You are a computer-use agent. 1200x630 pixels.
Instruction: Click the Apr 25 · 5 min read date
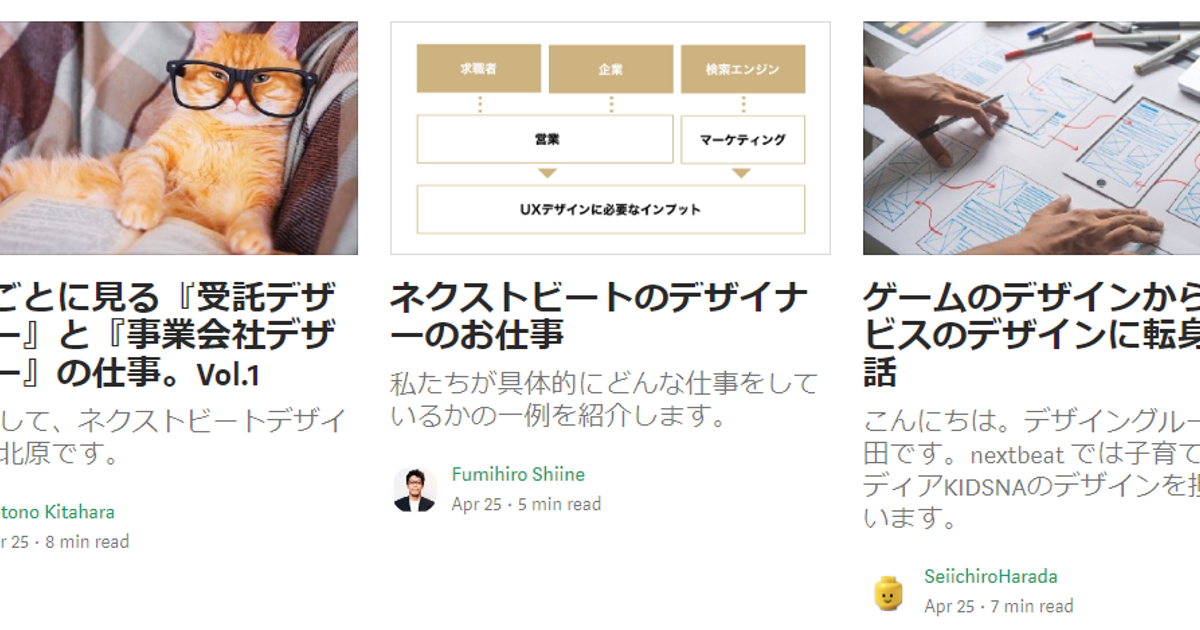526,504
